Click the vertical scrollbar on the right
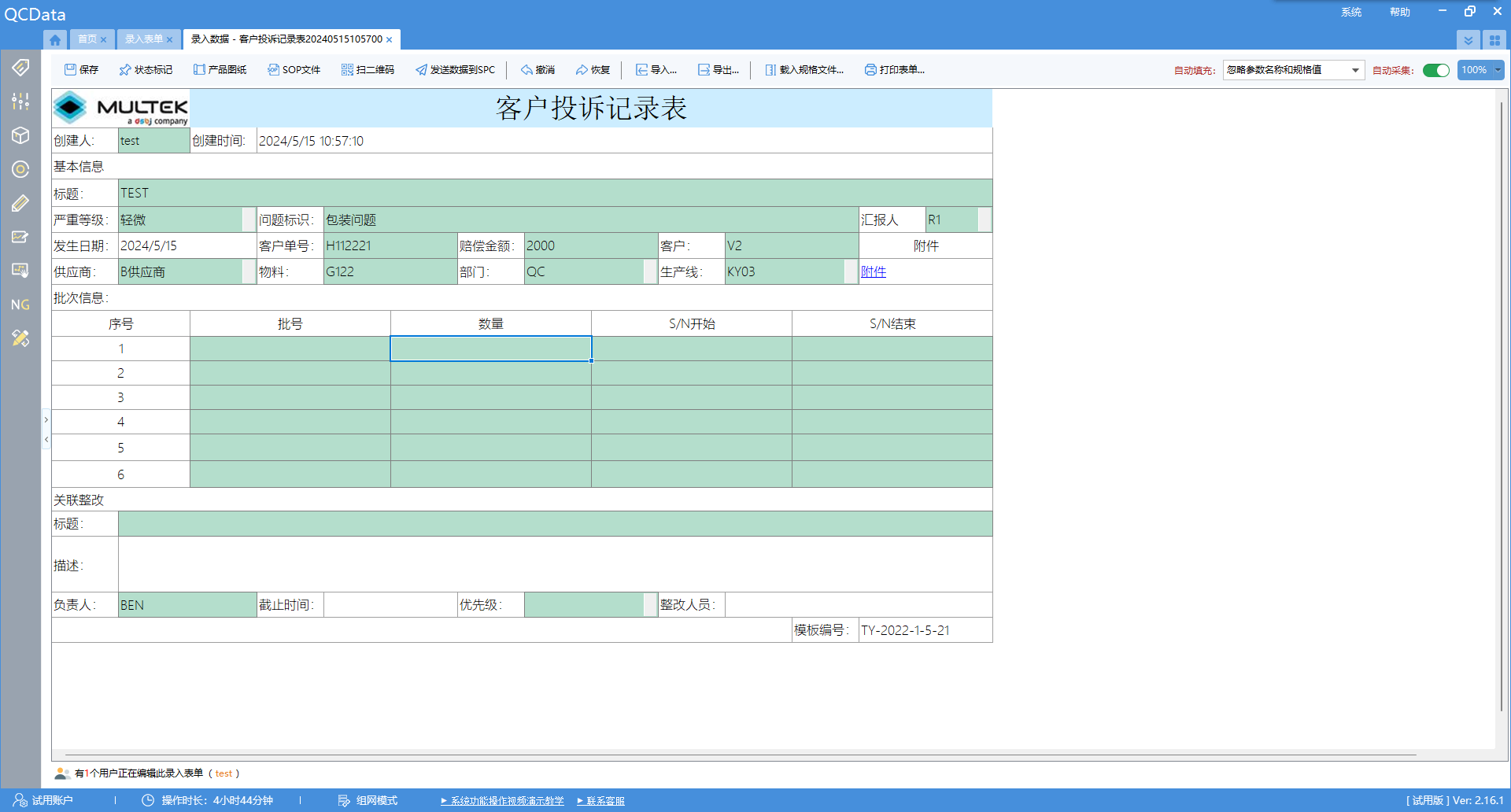The width and height of the screenshot is (1511, 812). click(x=1502, y=393)
